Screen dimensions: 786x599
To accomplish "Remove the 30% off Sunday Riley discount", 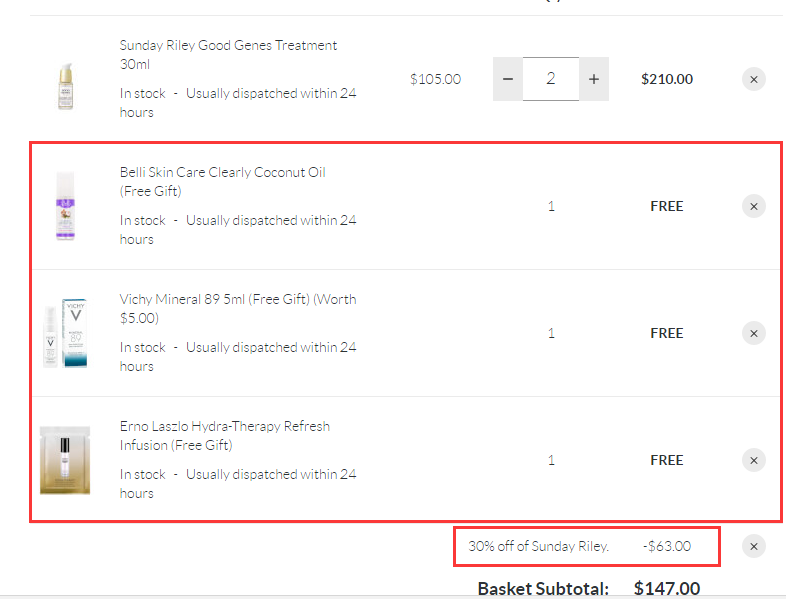I will coord(754,546).
